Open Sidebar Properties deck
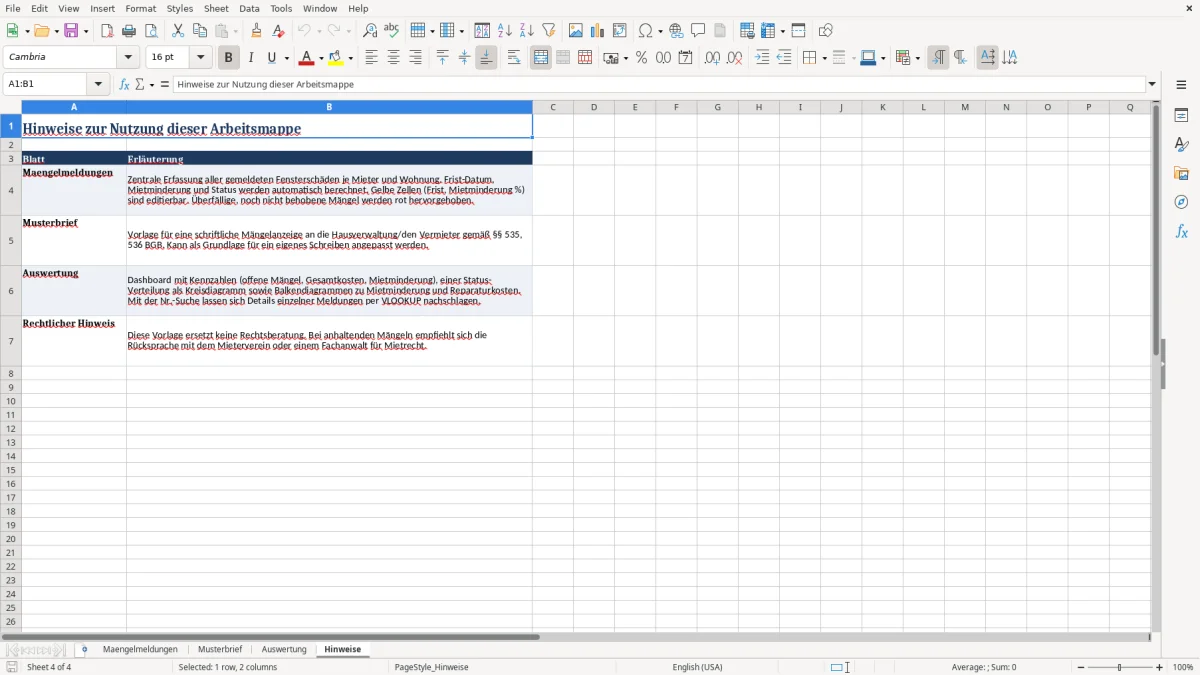This screenshot has height=675, width=1200. (x=1181, y=116)
